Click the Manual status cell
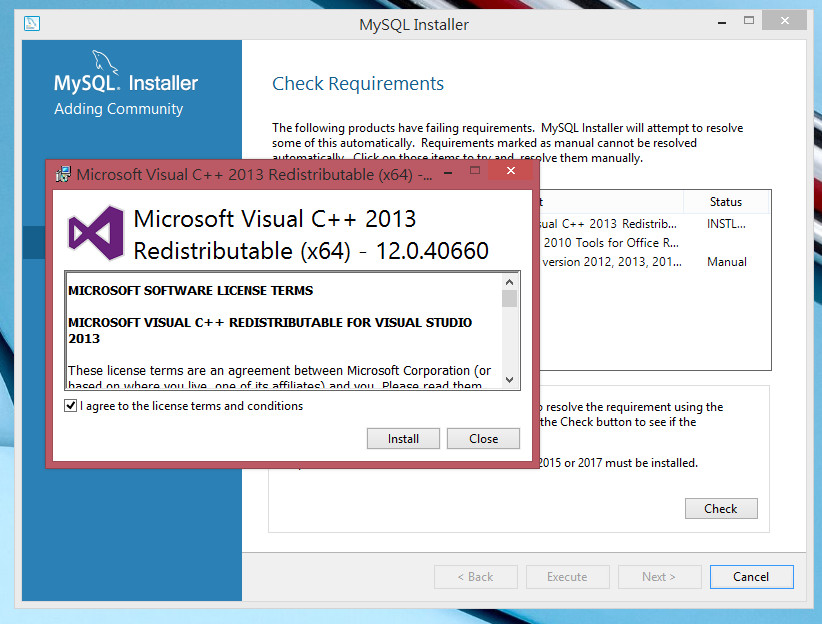The width and height of the screenshot is (822, 624). [x=727, y=262]
